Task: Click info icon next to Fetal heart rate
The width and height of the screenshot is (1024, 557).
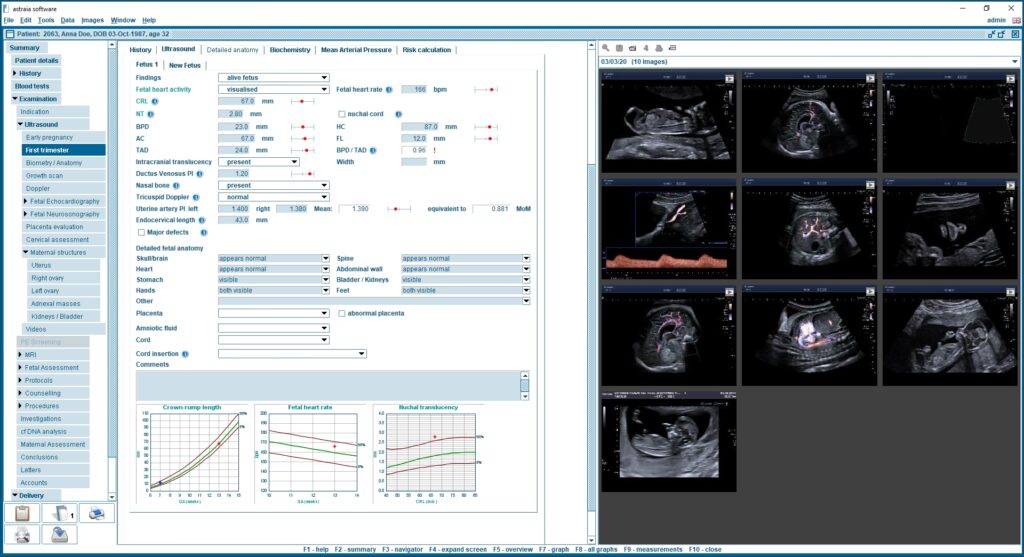Action: (391, 89)
